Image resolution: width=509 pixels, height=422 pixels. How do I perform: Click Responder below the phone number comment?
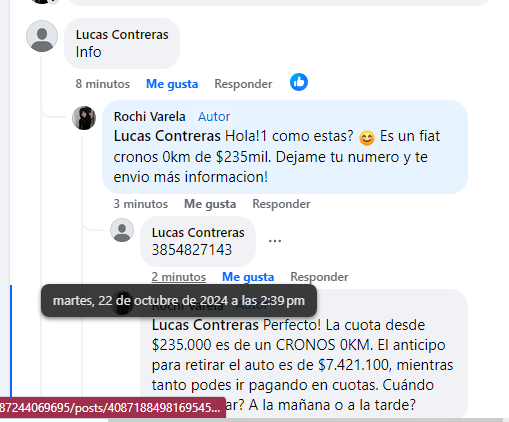319,277
